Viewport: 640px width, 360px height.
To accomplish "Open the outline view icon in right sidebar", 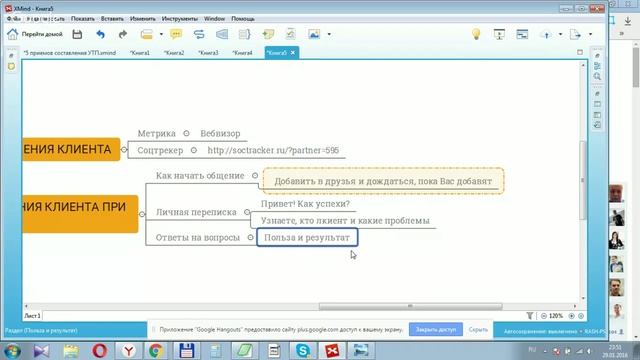I will click(x=597, y=66).
